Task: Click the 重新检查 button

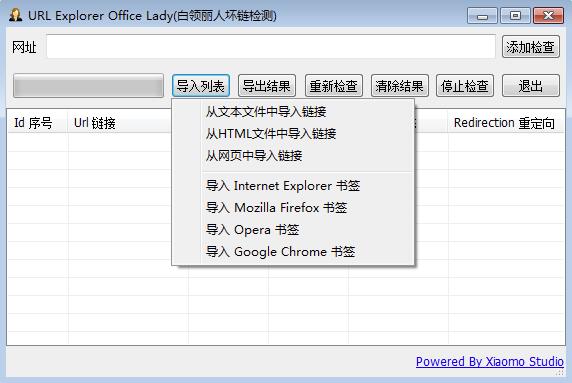Action: (333, 86)
